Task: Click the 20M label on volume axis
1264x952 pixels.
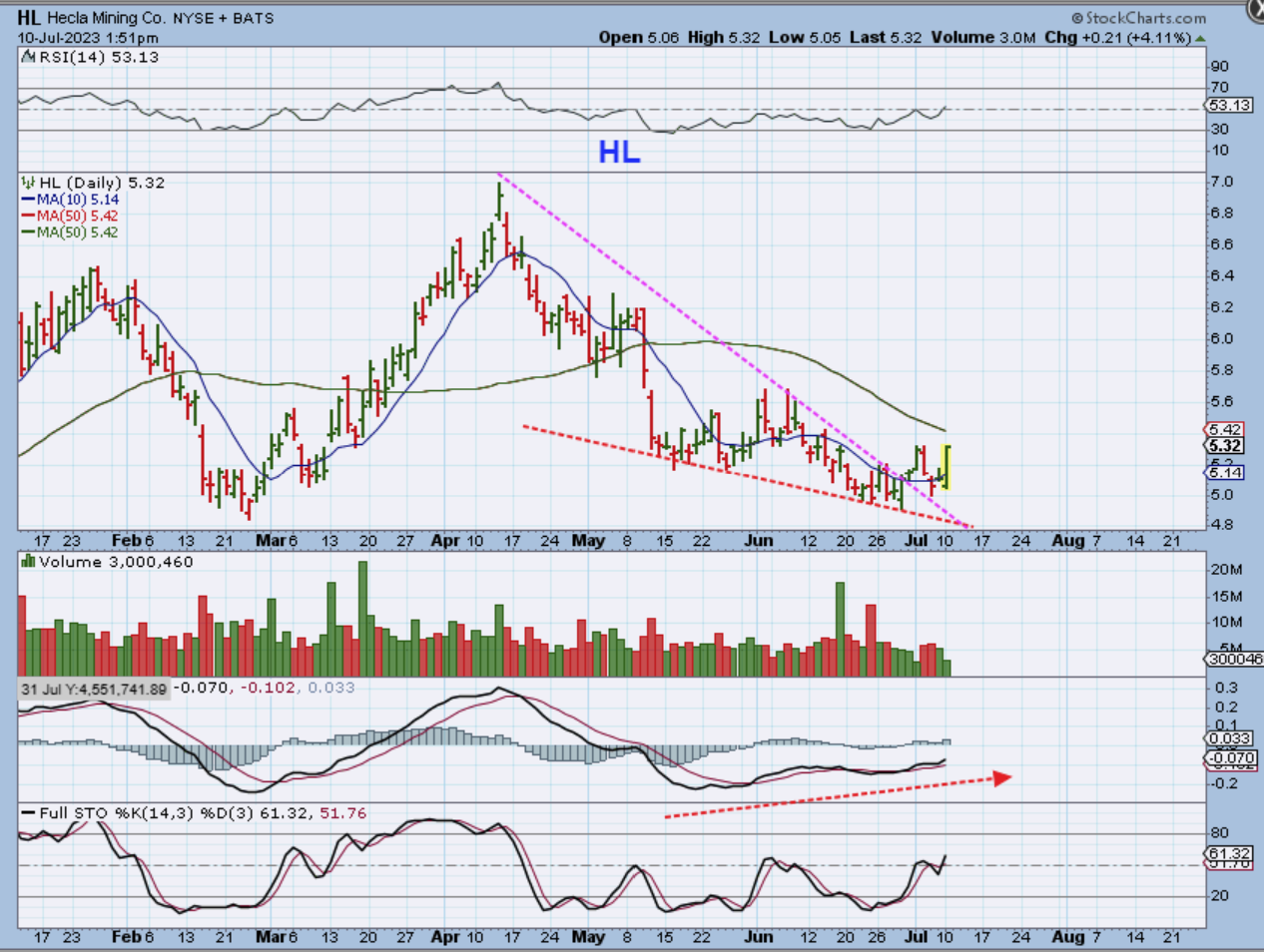Action: coord(1226,570)
